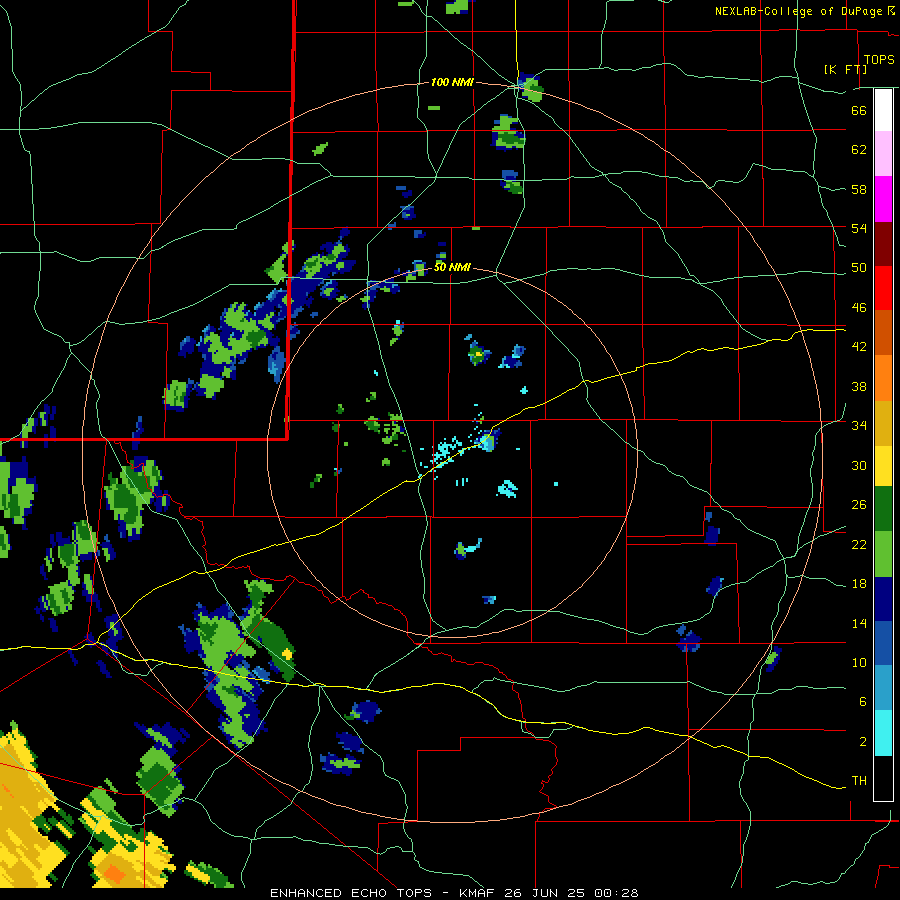Click the 2 legend value

863,742
